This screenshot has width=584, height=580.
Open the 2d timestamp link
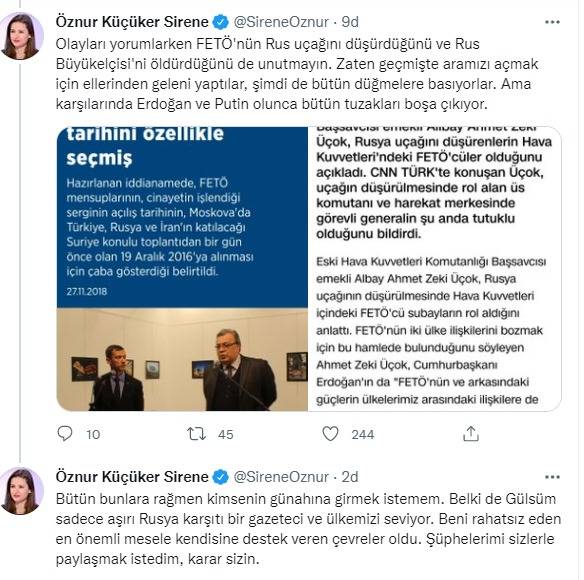(x=350, y=477)
